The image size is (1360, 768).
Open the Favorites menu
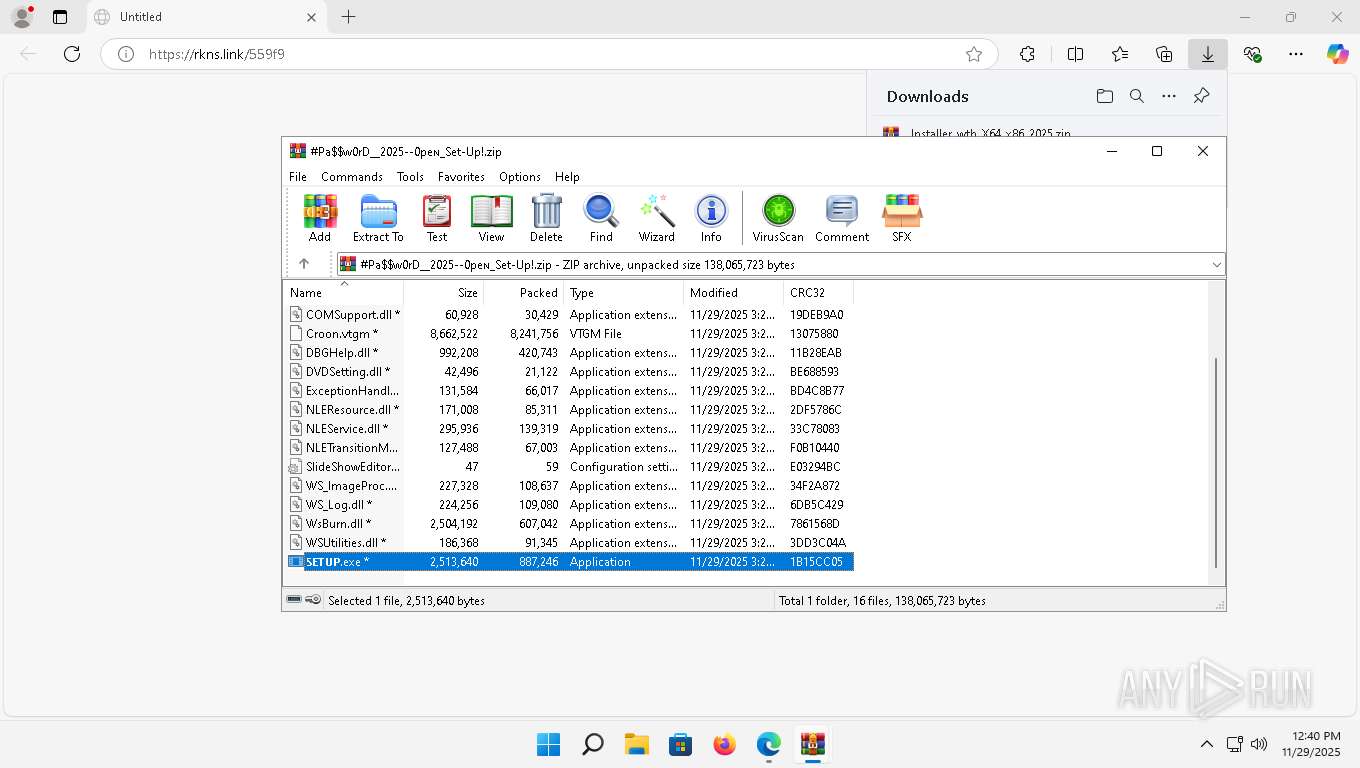[461, 177]
